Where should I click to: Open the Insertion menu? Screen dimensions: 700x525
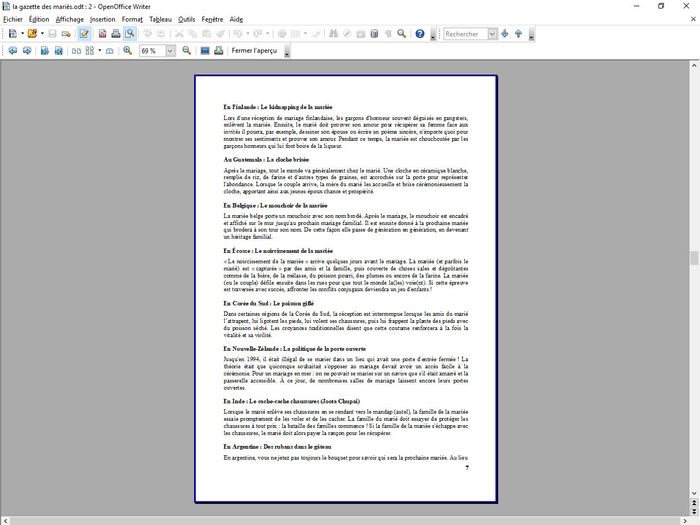click(103, 19)
